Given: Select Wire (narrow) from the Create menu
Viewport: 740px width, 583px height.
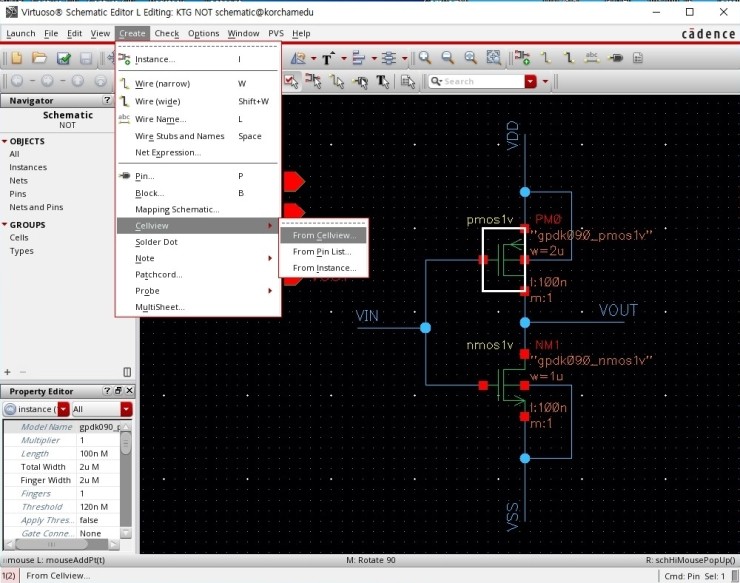Looking at the screenshot, I should pos(162,84).
